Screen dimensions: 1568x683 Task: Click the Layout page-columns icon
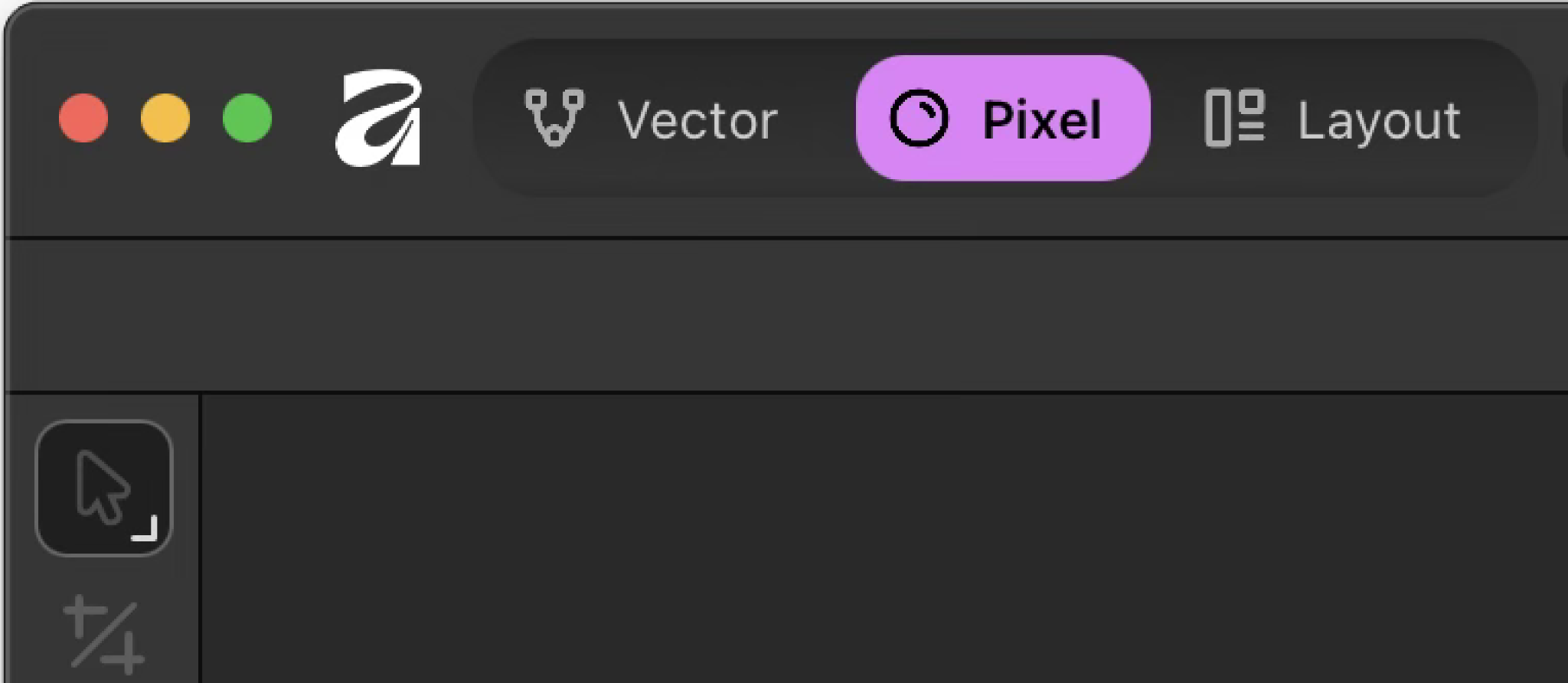pos(1234,118)
